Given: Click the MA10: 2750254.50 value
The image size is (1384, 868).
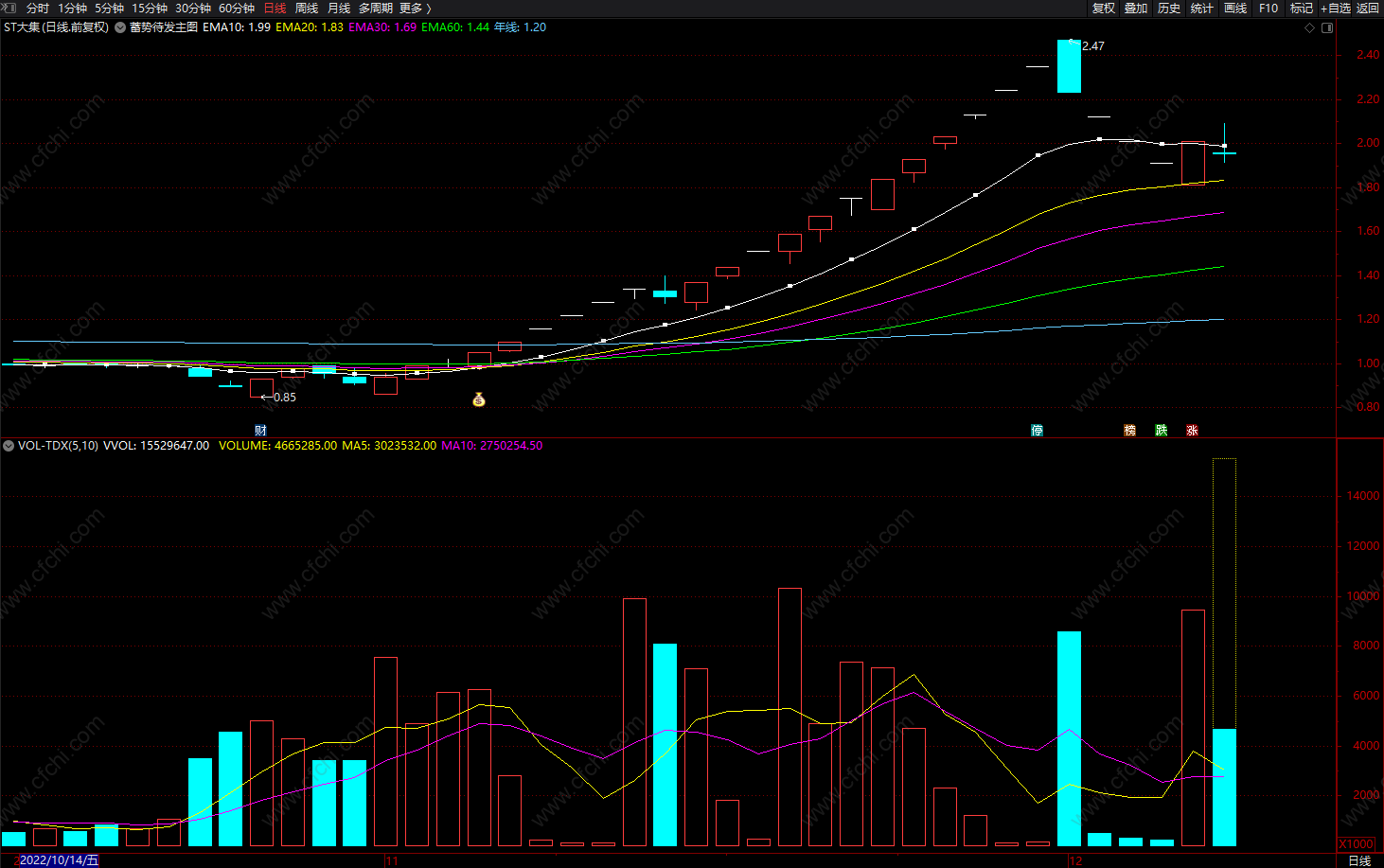Looking at the screenshot, I should tap(492, 446).
